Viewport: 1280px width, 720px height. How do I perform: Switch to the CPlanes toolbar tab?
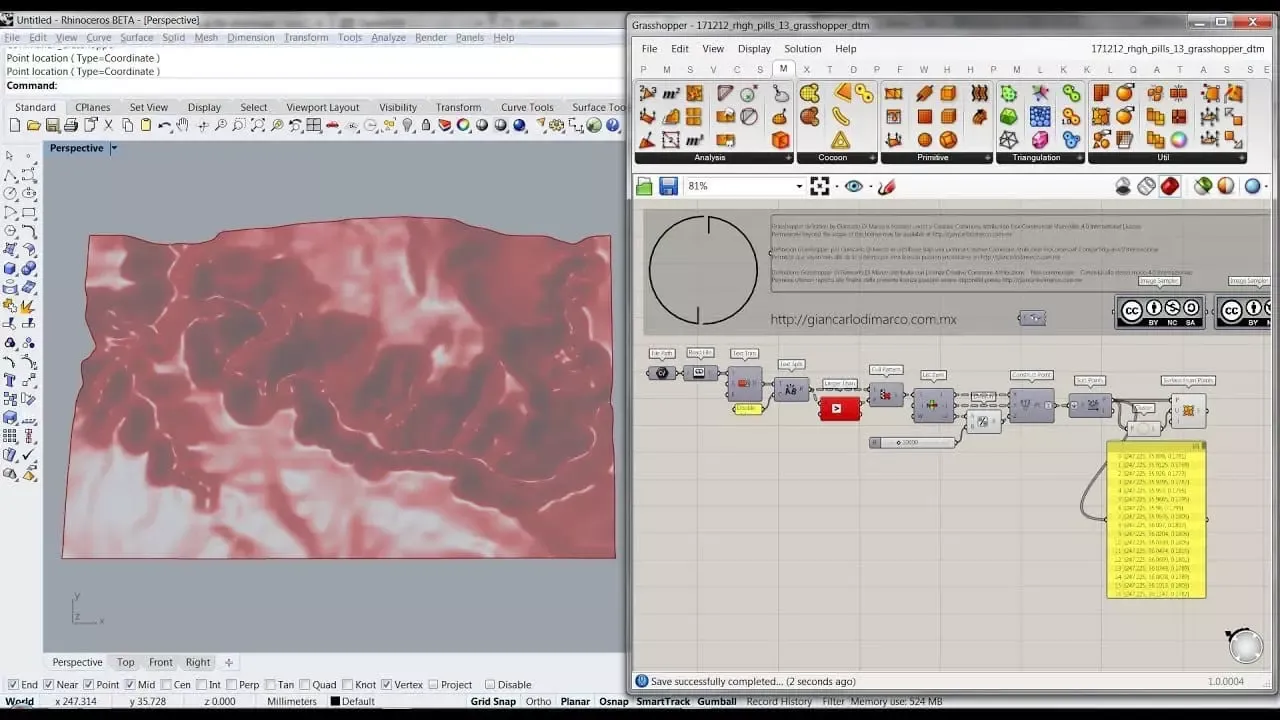click(93, 107)
